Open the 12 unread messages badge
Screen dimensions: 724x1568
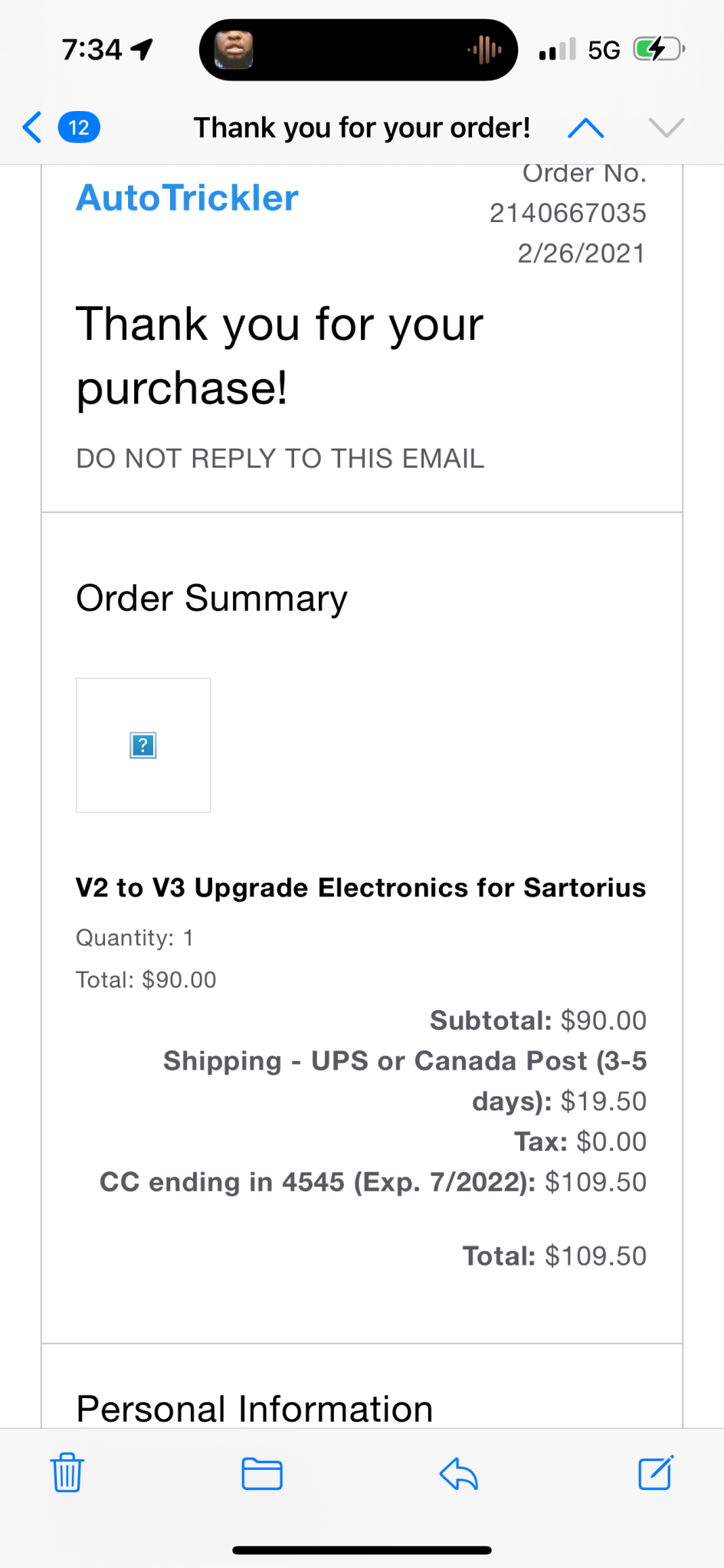tap(79, 127)
